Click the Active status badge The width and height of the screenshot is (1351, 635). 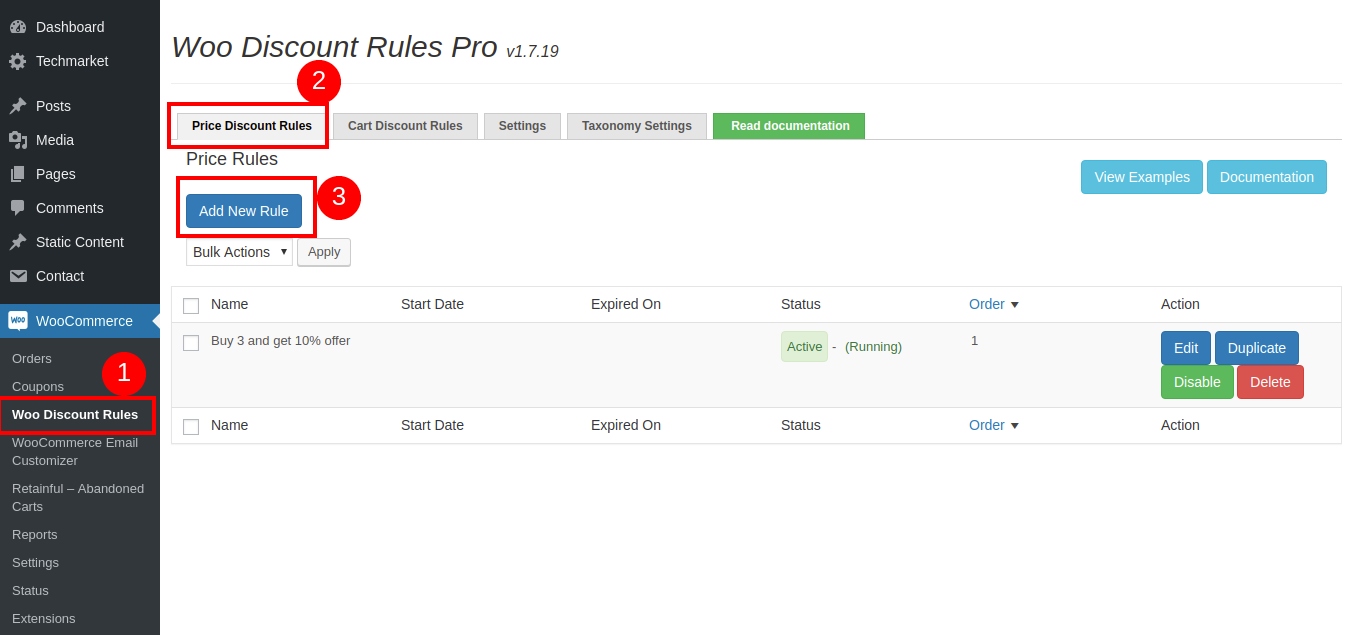pos(804,346)
